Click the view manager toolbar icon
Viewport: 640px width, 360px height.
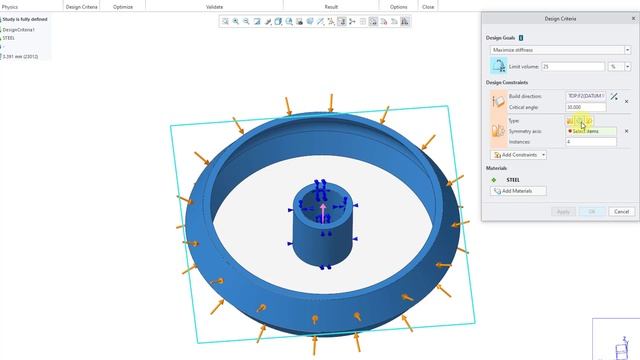[x=300, y=22]
